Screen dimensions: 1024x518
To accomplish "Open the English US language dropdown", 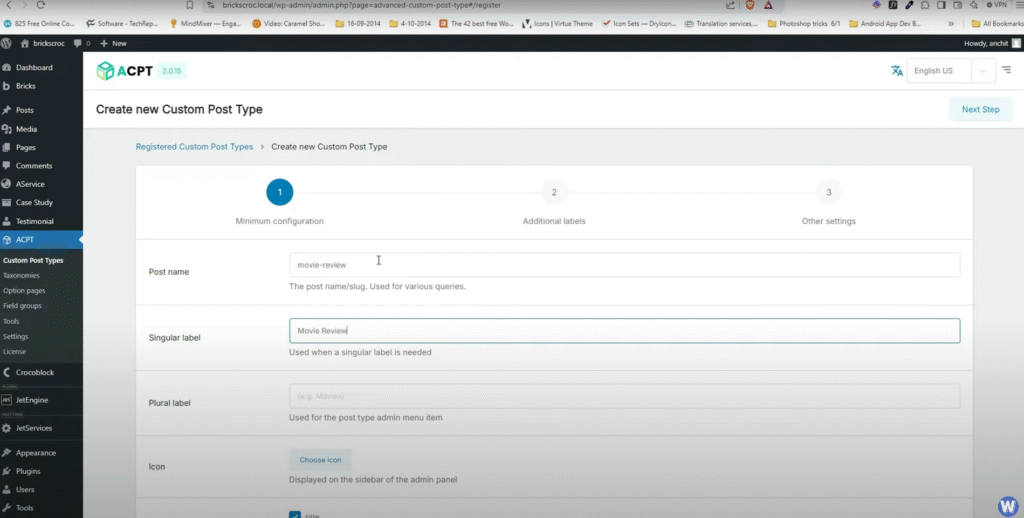I will coord(951,71).
